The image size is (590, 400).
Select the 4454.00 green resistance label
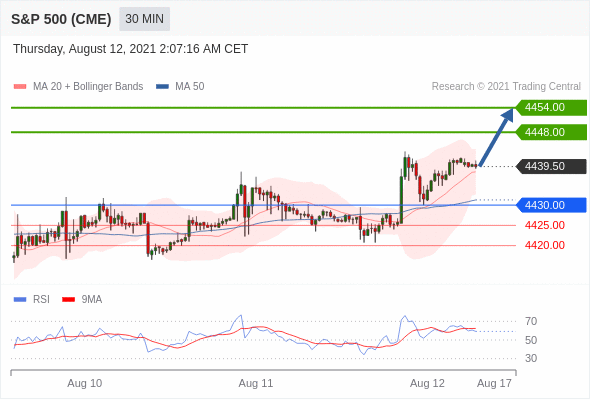pos(551,107)
